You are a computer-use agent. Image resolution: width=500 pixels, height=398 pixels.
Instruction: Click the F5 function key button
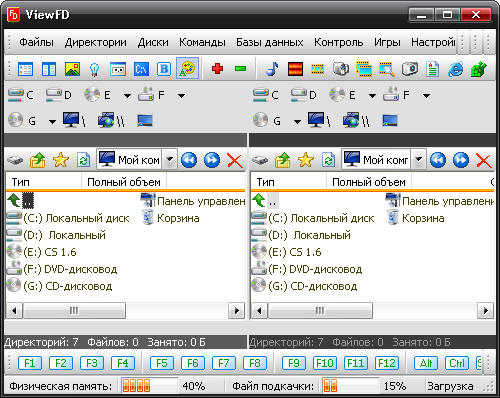(162, 363)
